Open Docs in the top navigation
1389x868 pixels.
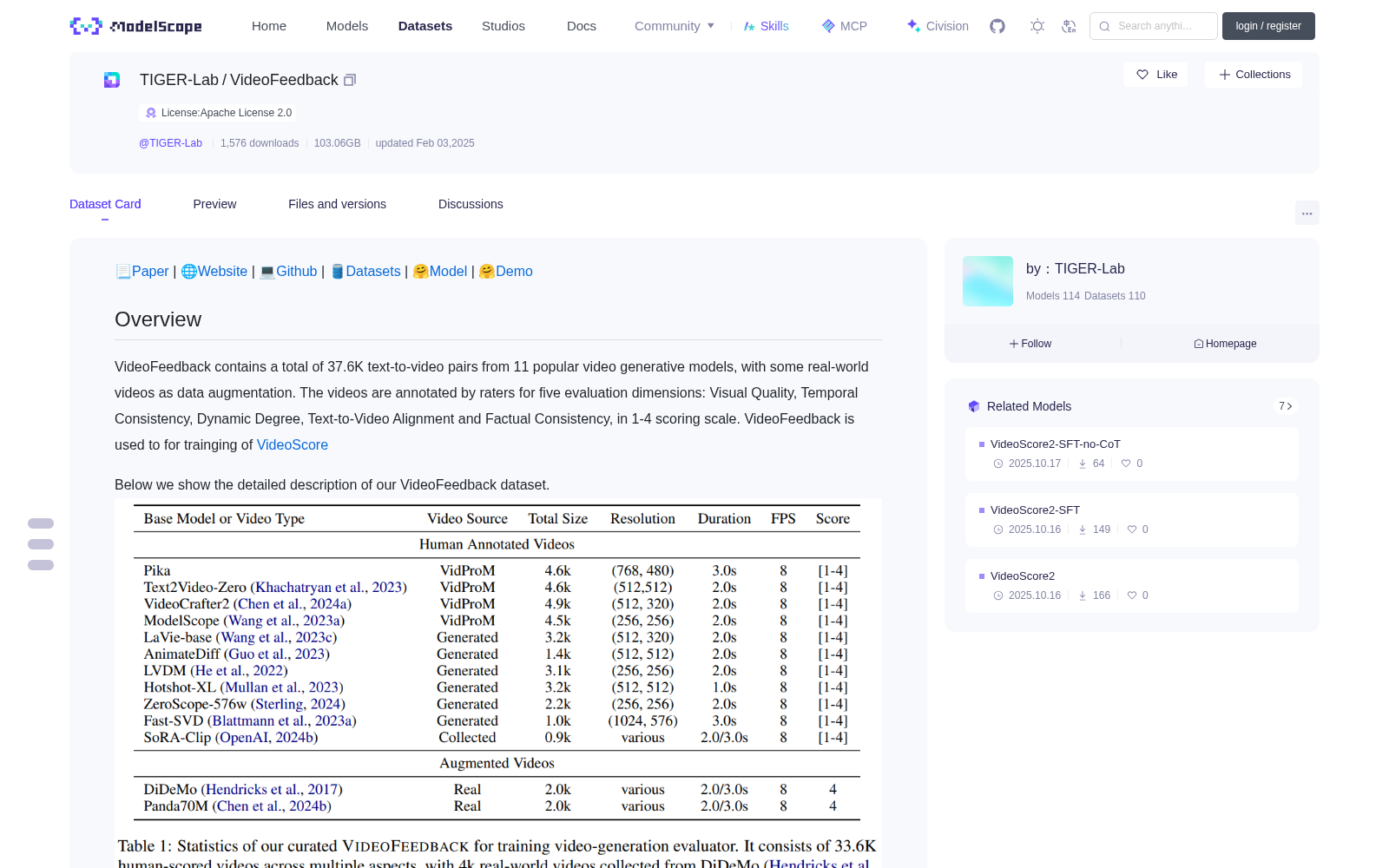[x=582, y=26]
